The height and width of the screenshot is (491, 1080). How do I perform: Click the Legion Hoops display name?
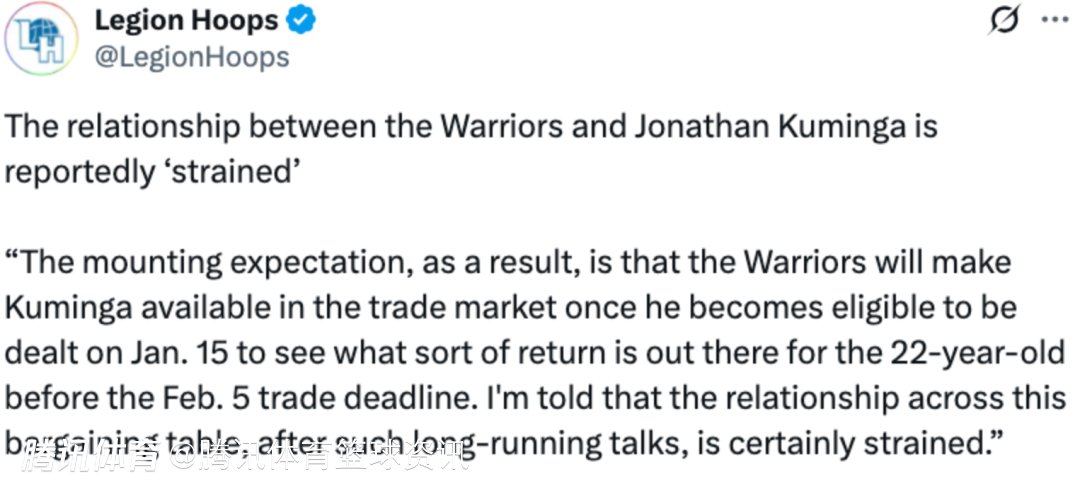pyautogui.click(x=186, y=20)
